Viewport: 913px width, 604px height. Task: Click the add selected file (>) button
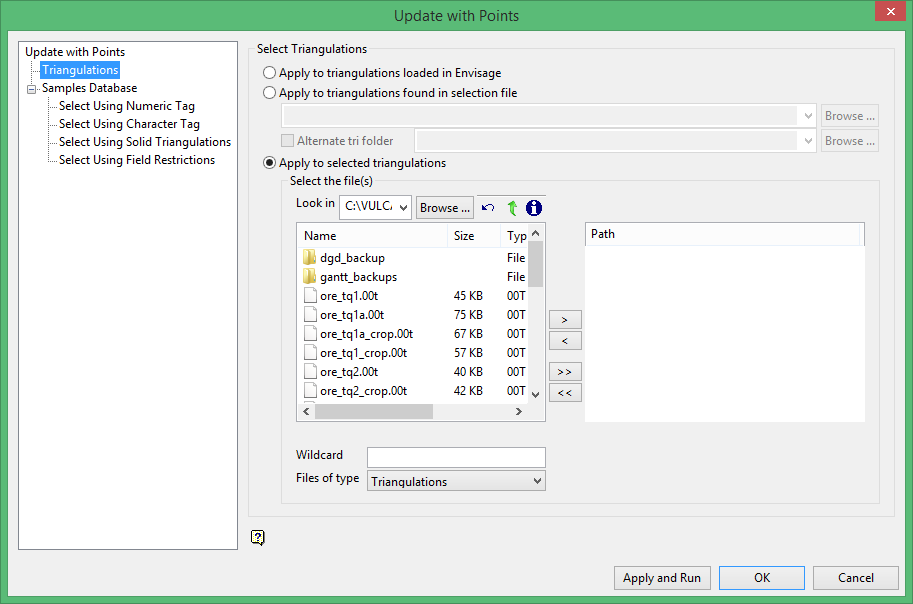point(565,320)
